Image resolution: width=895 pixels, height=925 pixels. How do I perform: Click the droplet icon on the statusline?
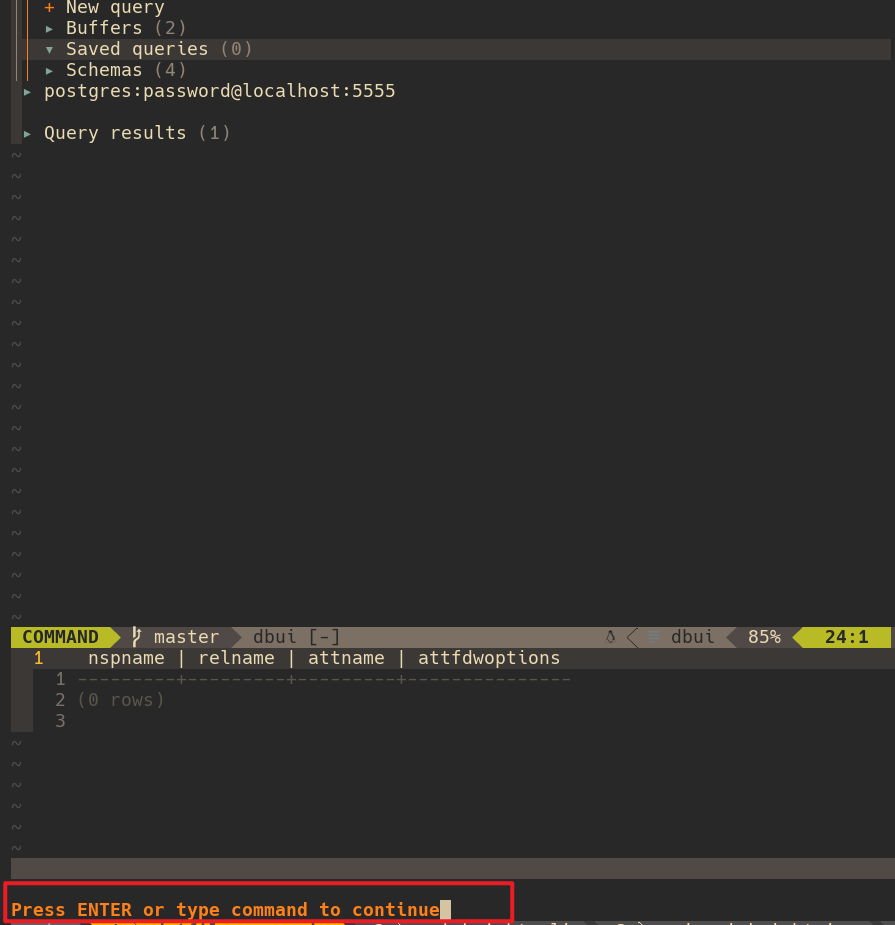point(611,636)
